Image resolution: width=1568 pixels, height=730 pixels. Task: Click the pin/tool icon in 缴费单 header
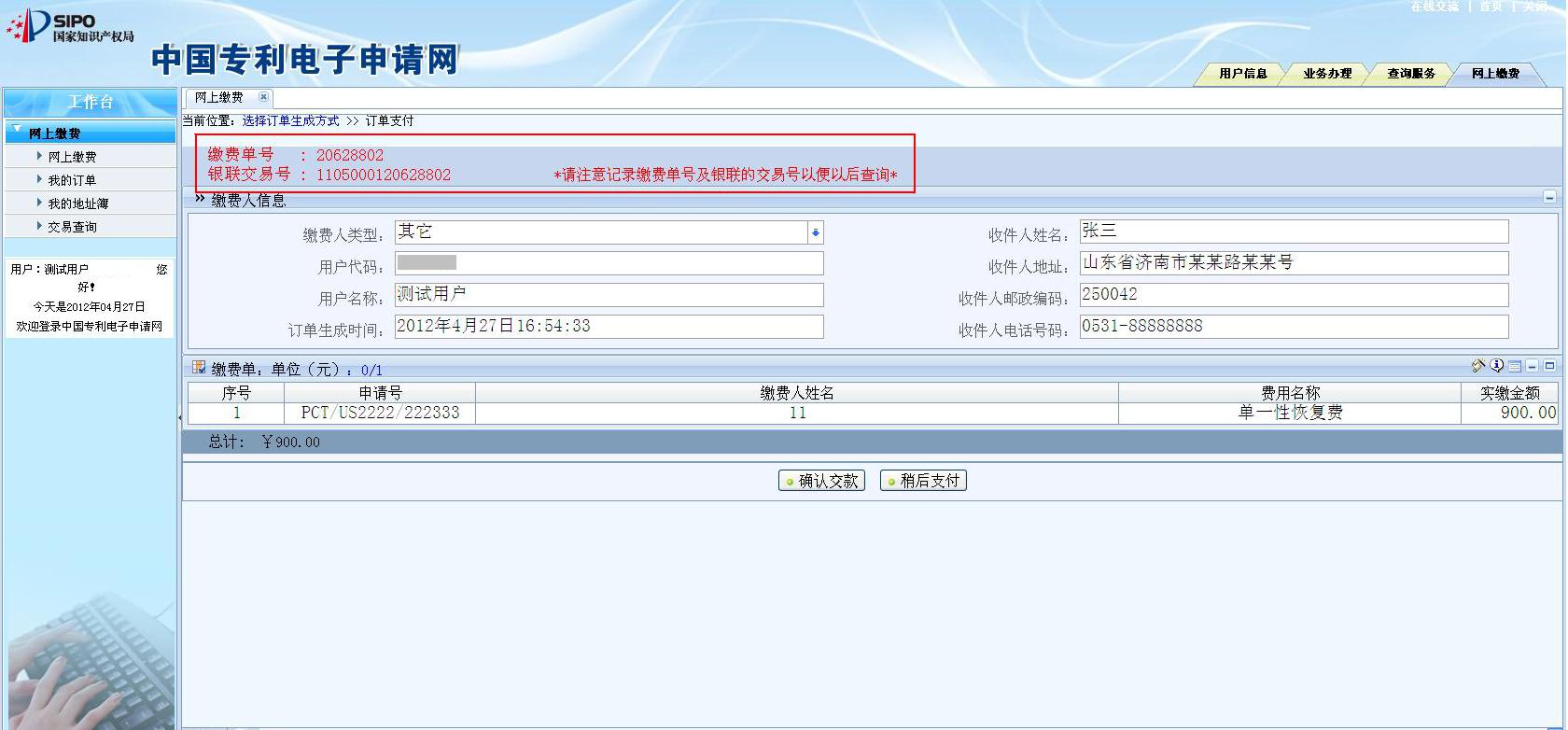pos(1477,366)
